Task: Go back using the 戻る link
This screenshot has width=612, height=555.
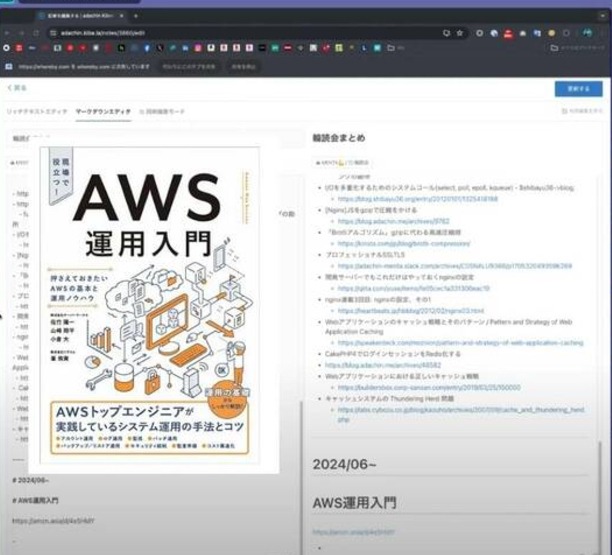Action: point(17,88)
